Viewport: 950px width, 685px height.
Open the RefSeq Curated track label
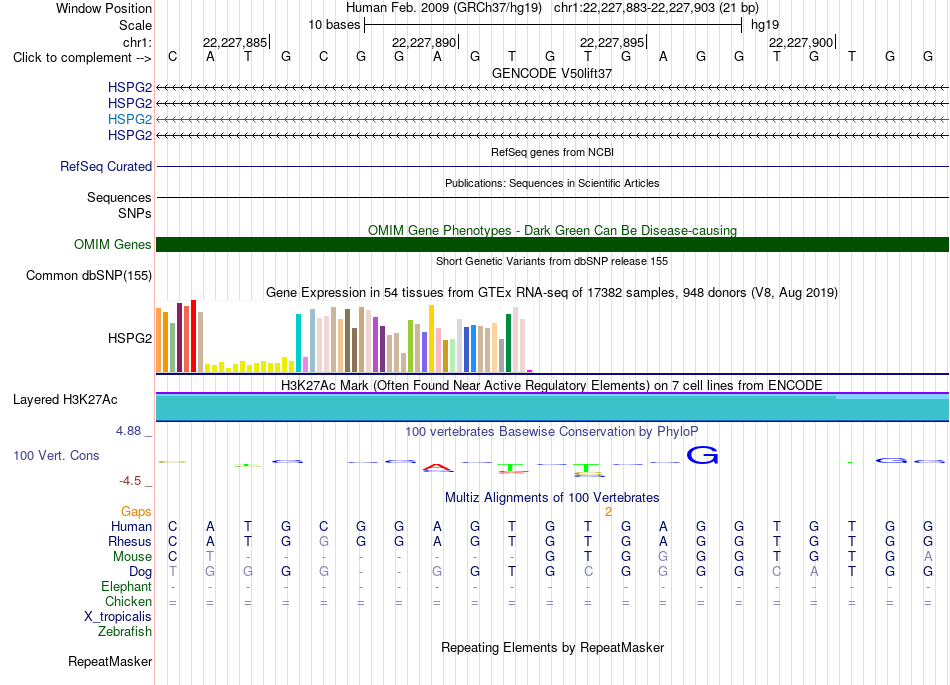click(106, 167)
